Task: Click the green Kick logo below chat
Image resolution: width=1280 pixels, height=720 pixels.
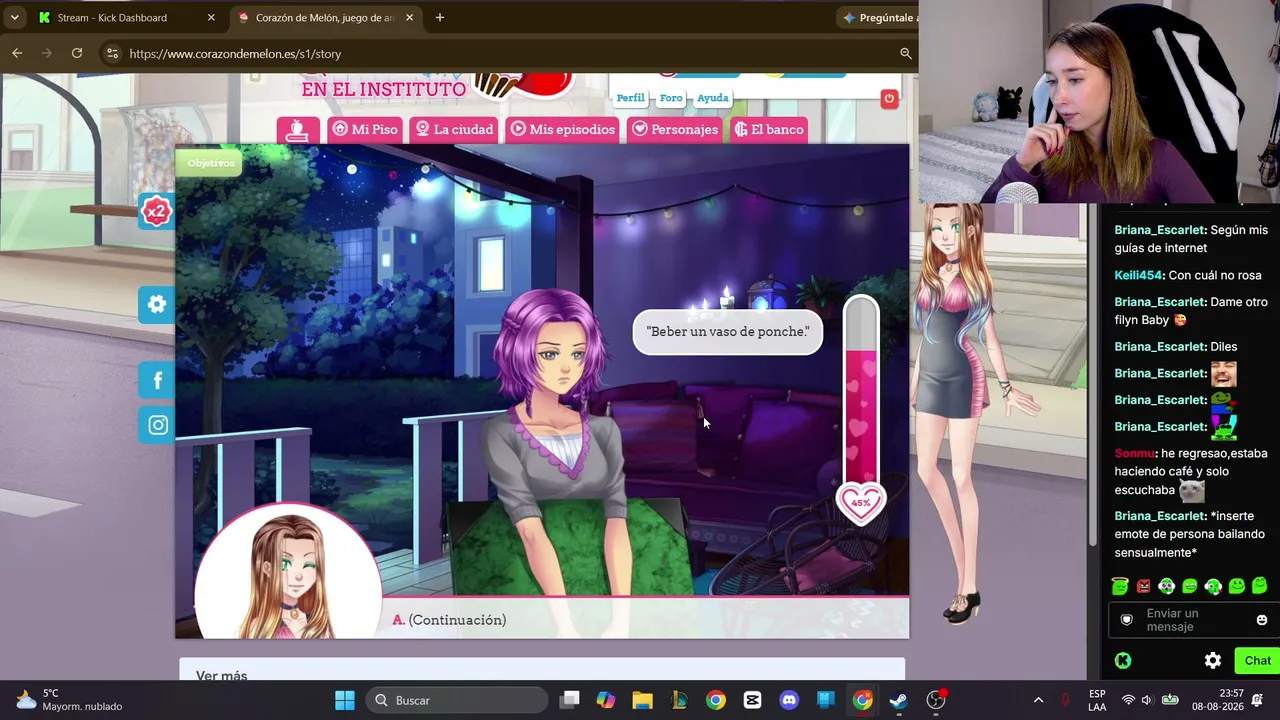Action: 1123,660
